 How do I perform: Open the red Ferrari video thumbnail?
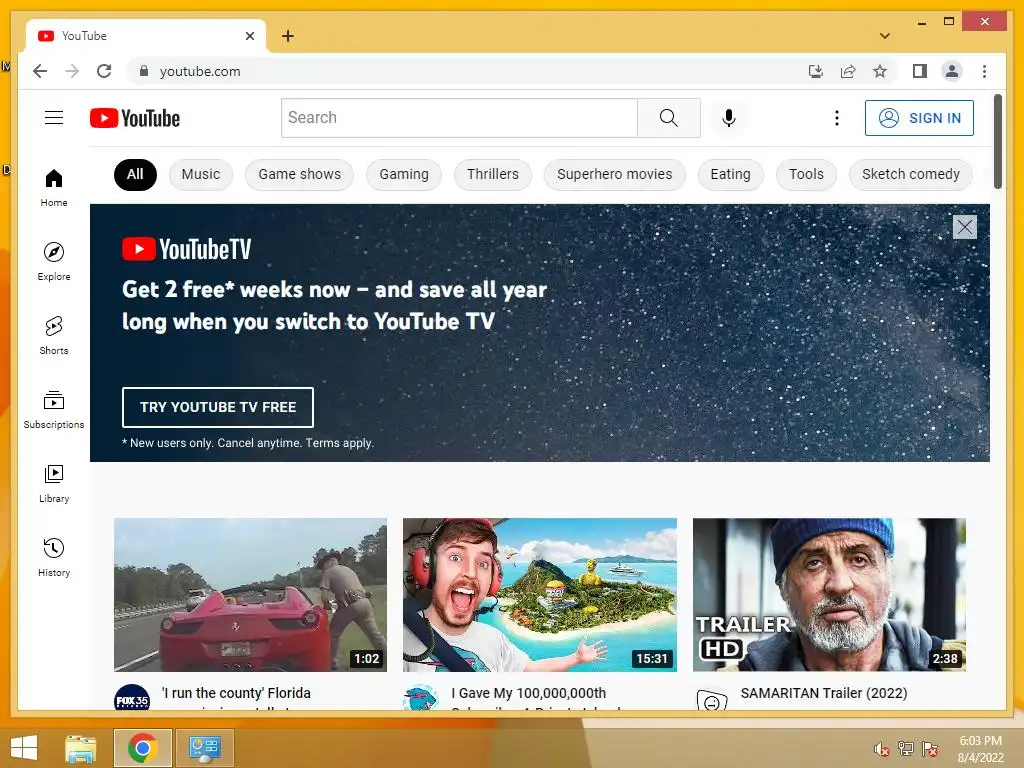click(250, 594)
